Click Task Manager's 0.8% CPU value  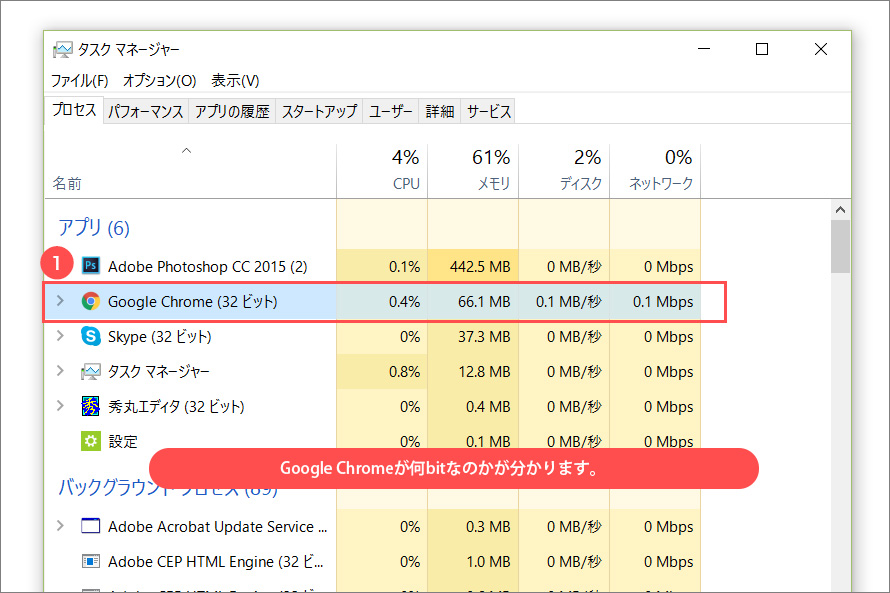point(404,372)
